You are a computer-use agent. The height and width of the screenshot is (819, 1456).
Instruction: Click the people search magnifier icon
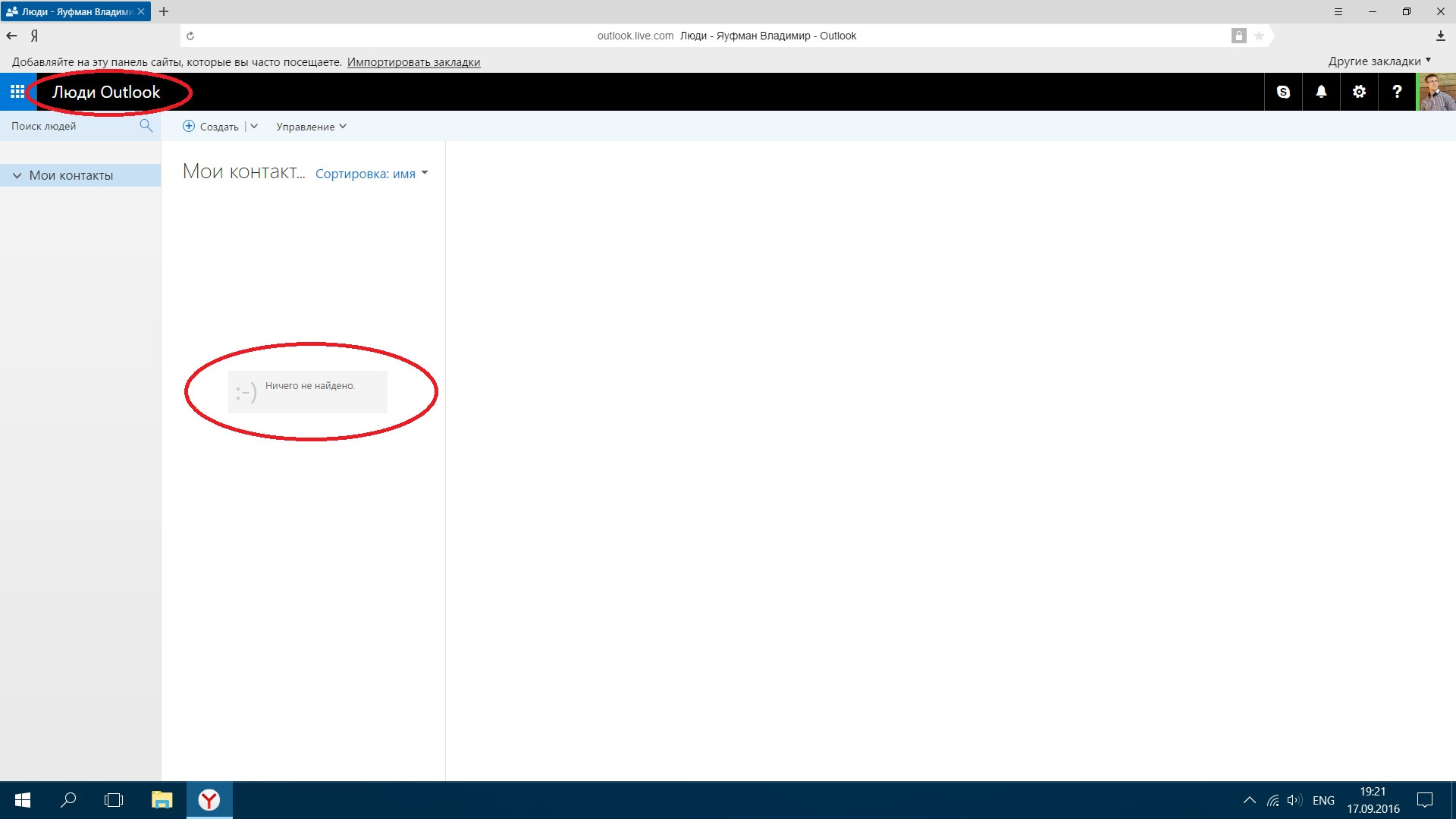(x=146, y=126)
